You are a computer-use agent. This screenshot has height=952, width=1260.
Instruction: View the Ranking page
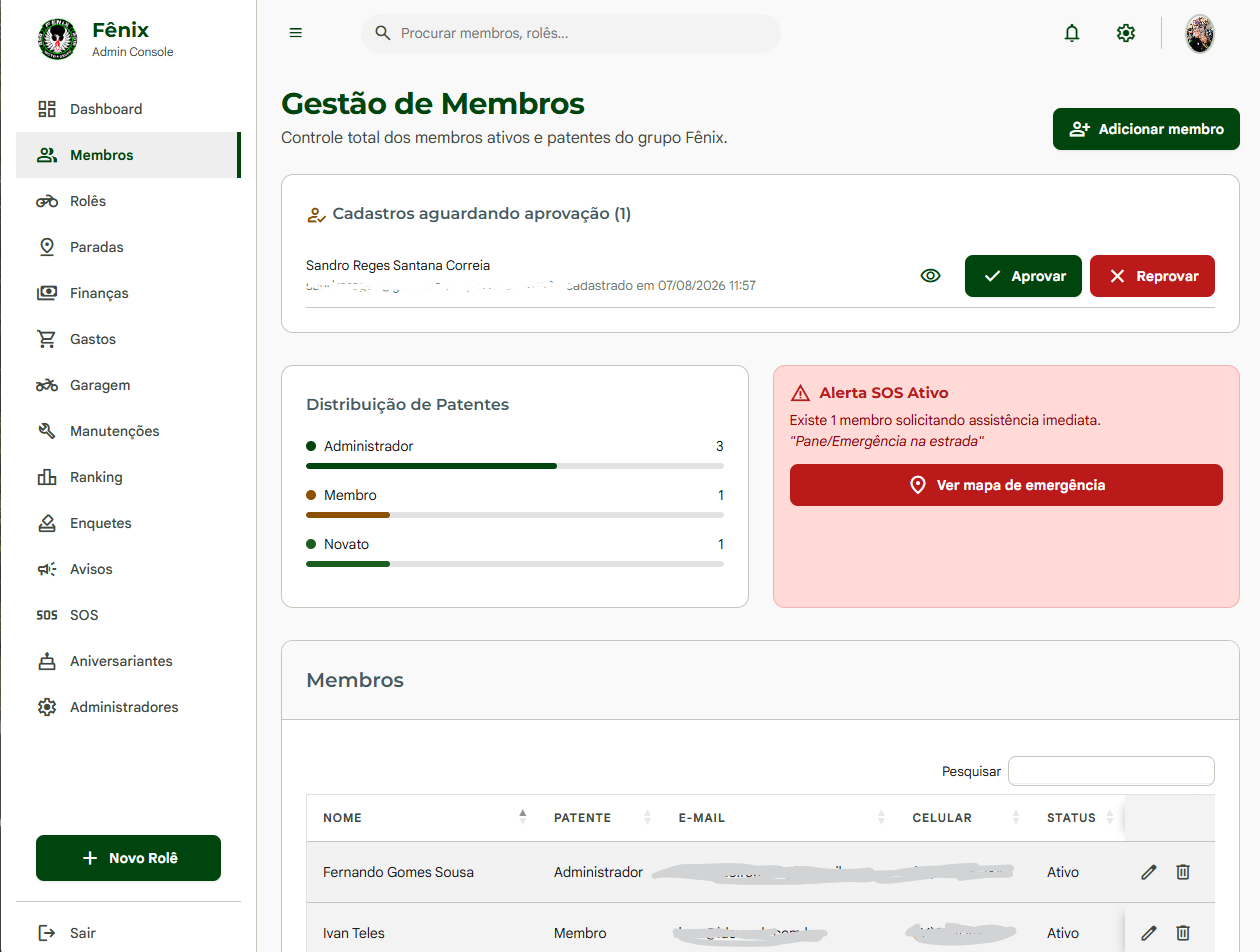click(128, 477)
